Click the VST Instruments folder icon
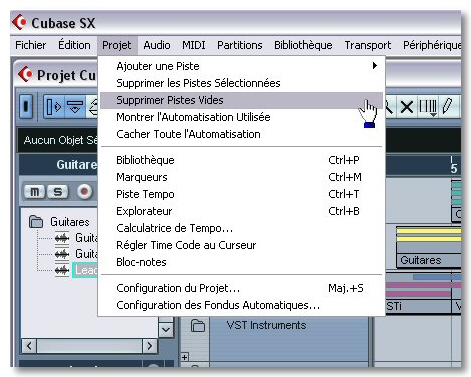 tap(198, 325)
